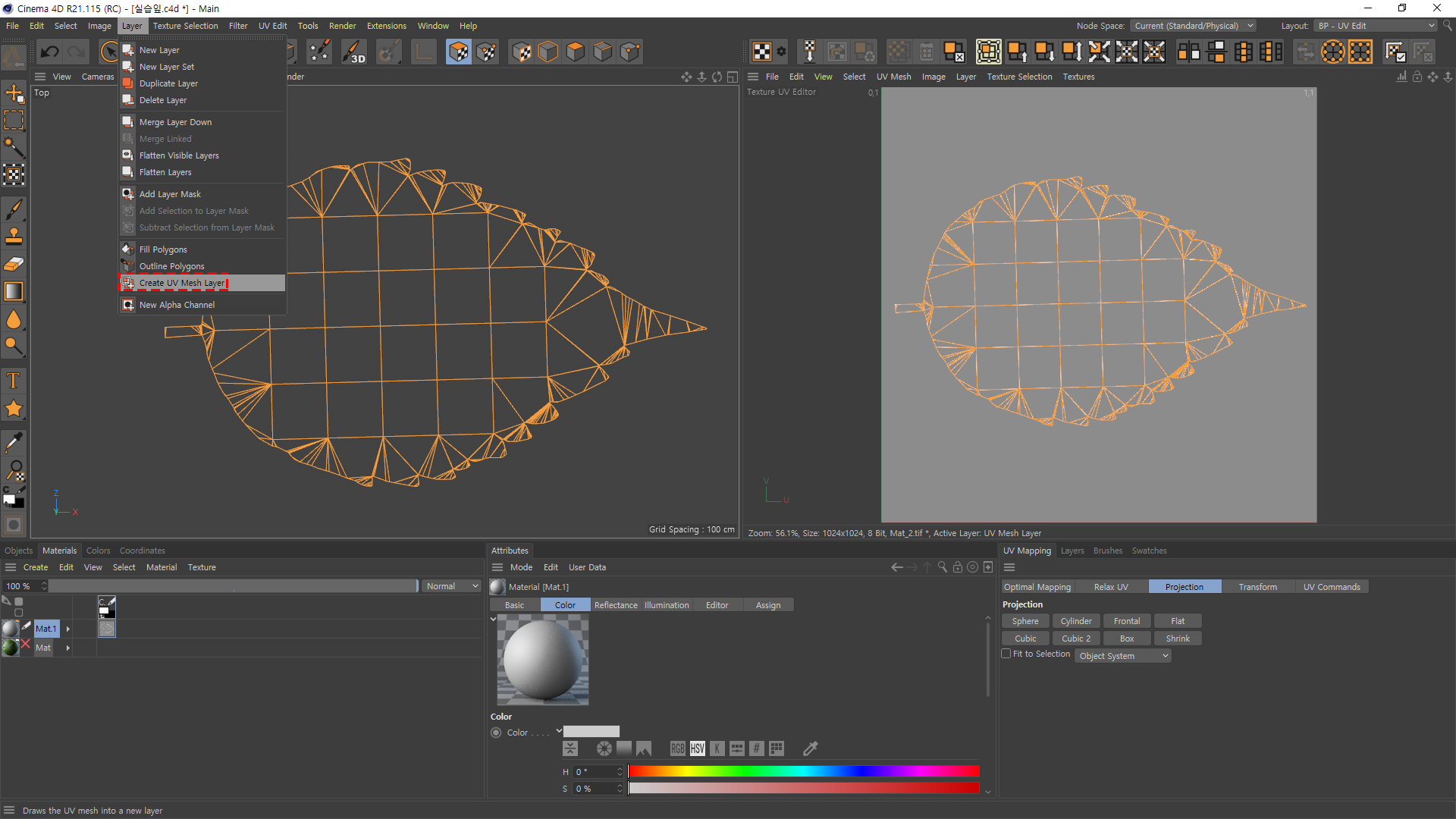Switch to the Relax UV tab
The width and height of the screenshot is (1456, 819).
click(1111, 587)
